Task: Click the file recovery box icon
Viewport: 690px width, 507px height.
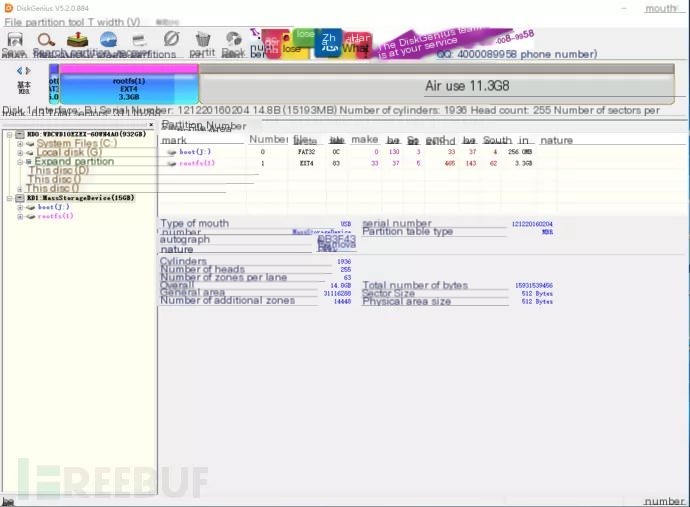Action: click(x=77, y=40)
